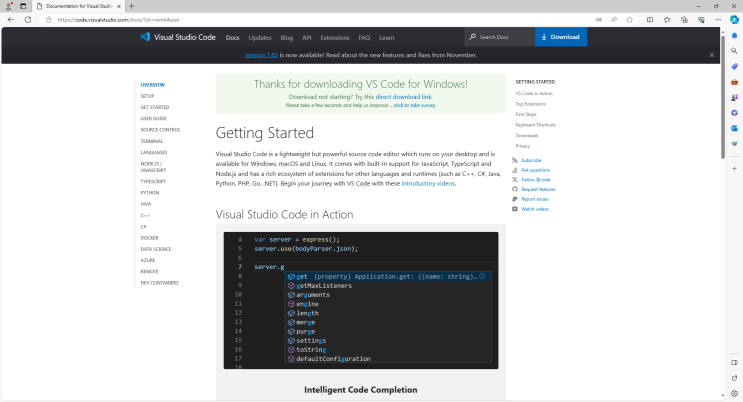The image size is (743, 402).
Task: Click the code completion demo screenshot
Action: (x=361, y=301)
